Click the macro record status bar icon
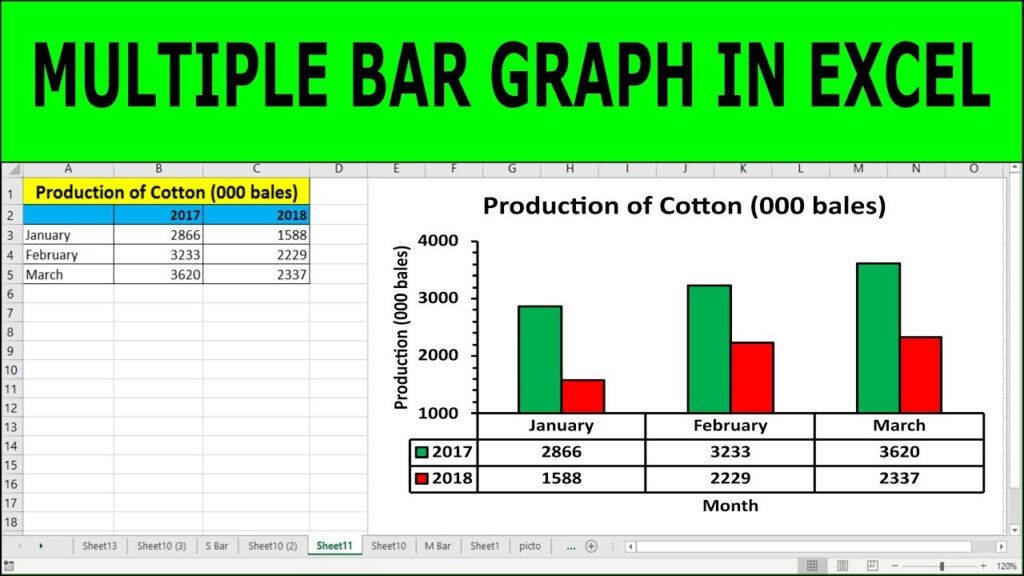This screenshot has height=576, width=1024. [x=8, y=566]
